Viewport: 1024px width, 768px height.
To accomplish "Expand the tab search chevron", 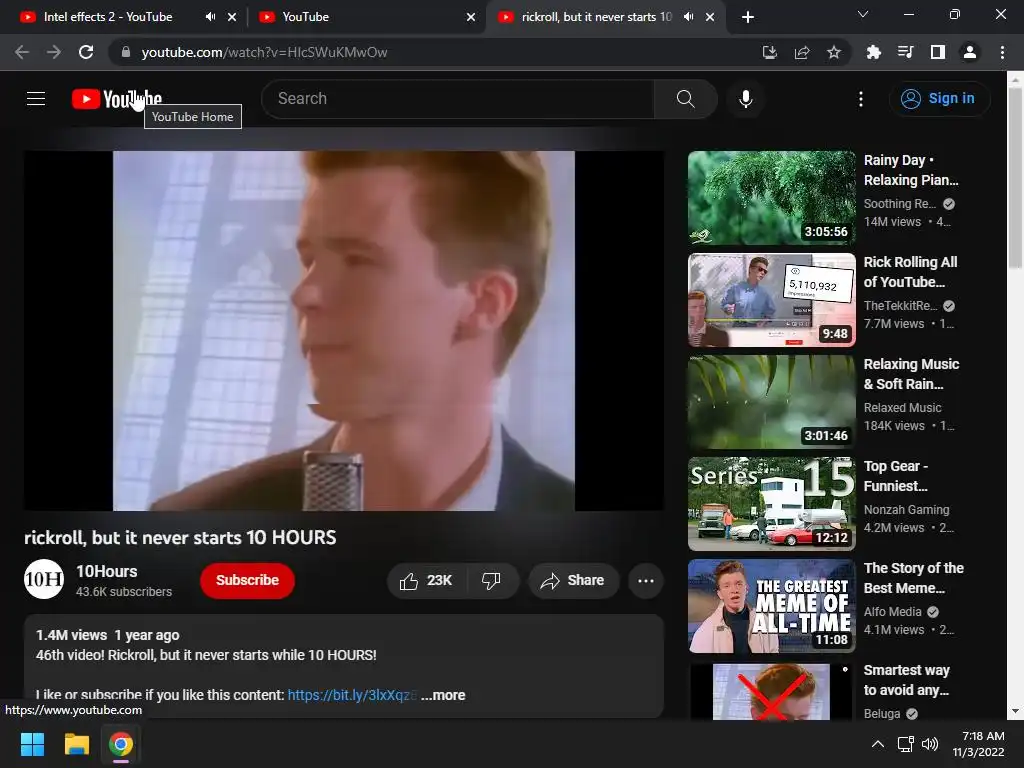I will click(863, 14).
